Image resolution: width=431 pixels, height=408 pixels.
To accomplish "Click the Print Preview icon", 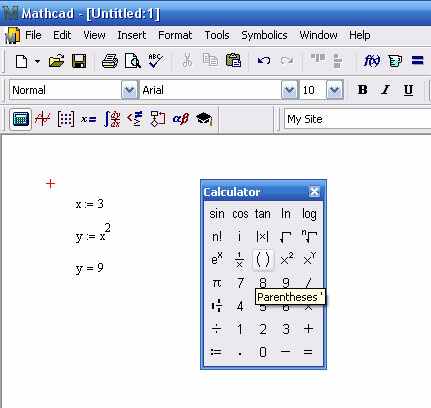I will tap(133, 61).
